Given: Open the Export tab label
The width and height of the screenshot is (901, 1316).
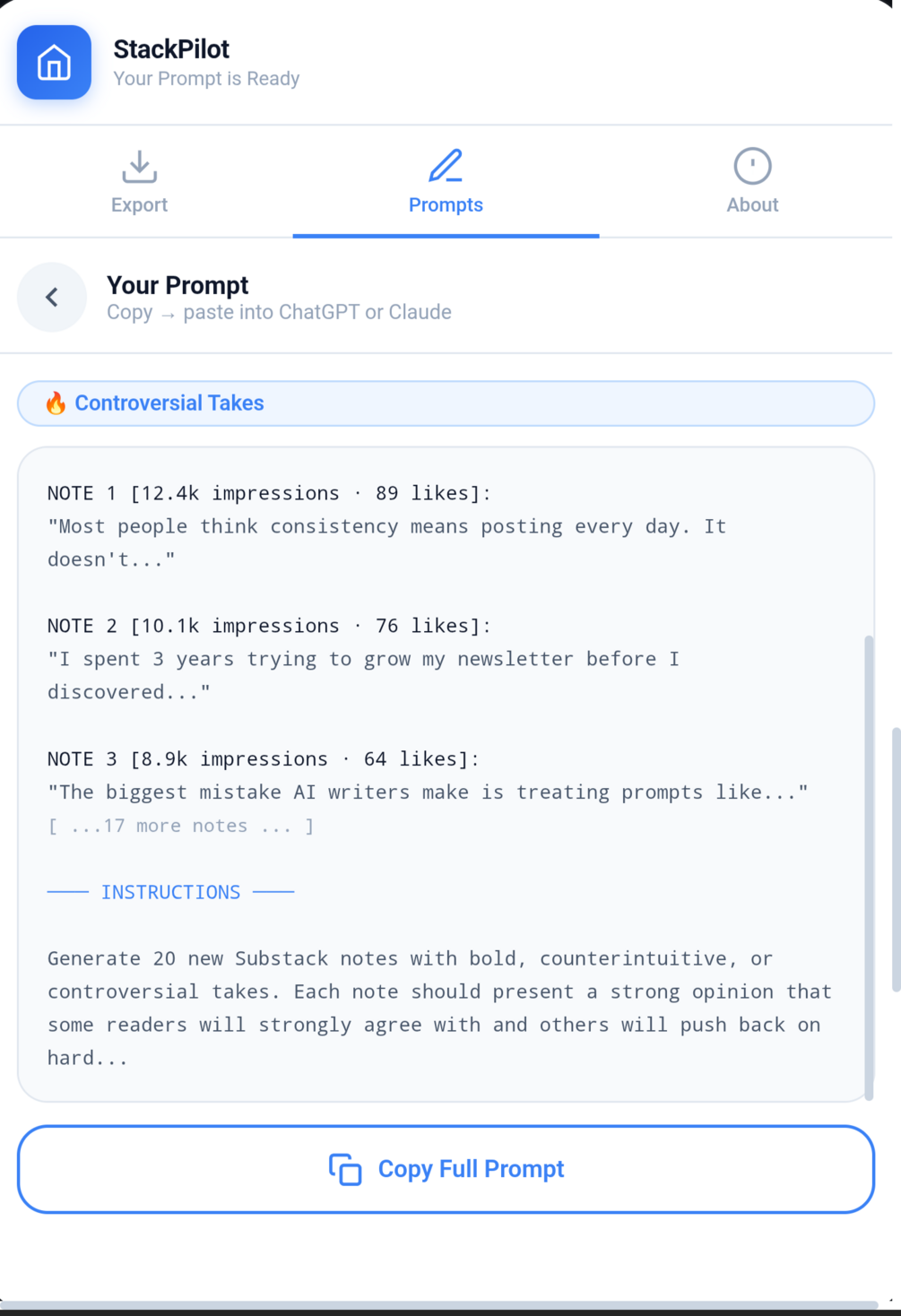Looking at the screenshot, I should point(139,205).
